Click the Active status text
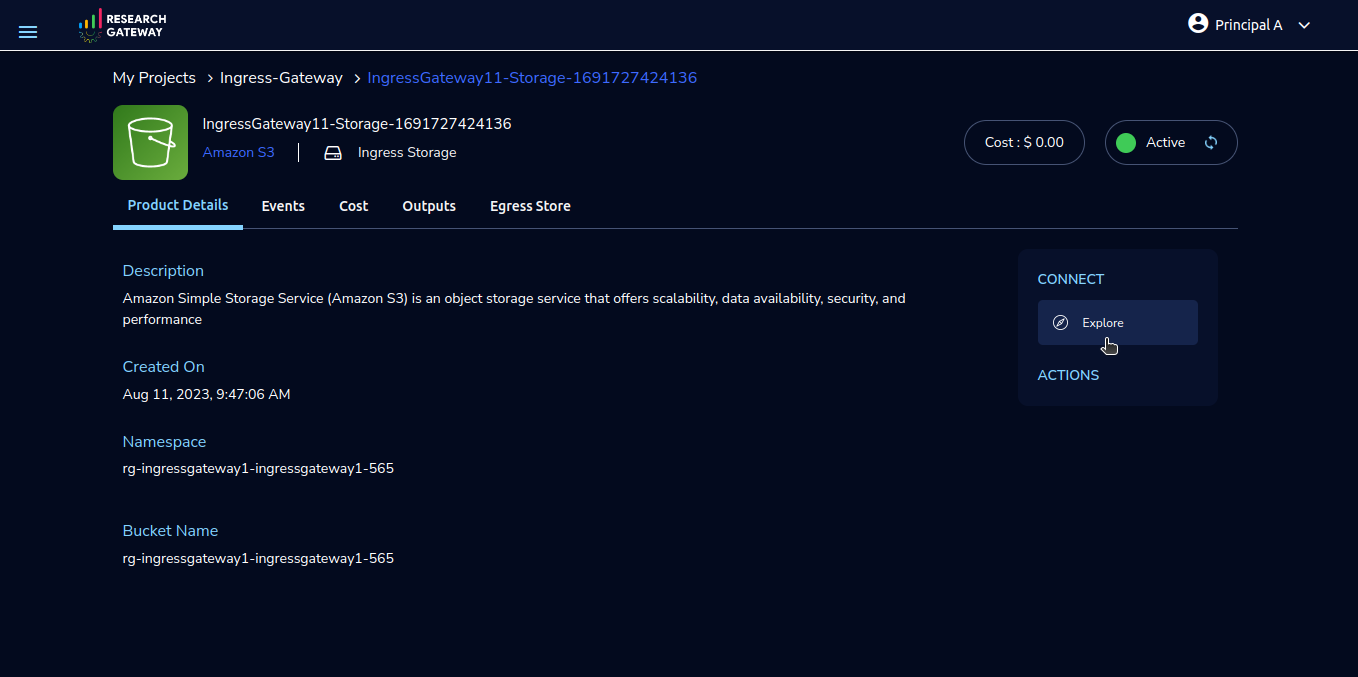 click(x=1165, y=143)
